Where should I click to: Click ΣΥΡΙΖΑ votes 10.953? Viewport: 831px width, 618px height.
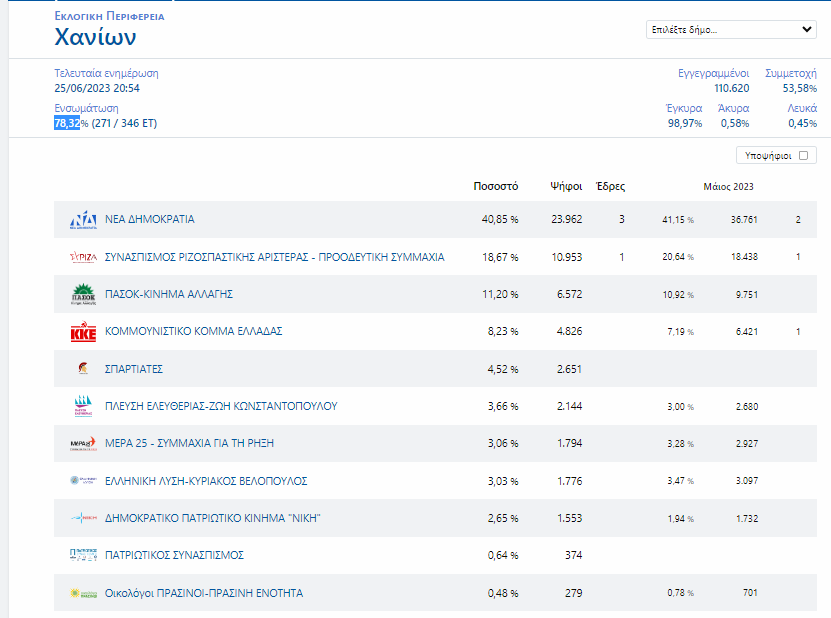[x=567, y=257]
